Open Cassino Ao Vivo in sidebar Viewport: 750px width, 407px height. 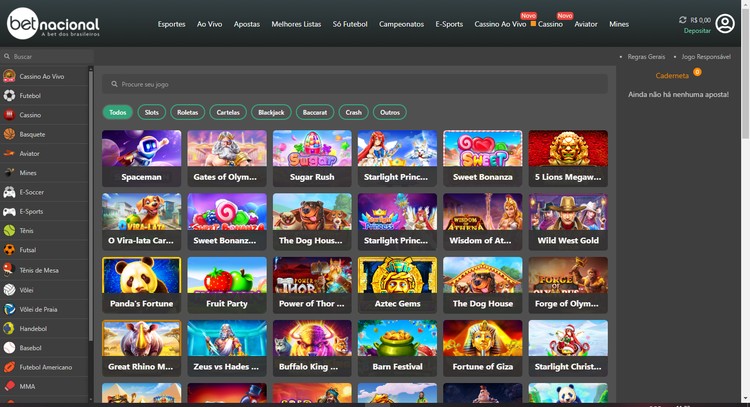41,76
